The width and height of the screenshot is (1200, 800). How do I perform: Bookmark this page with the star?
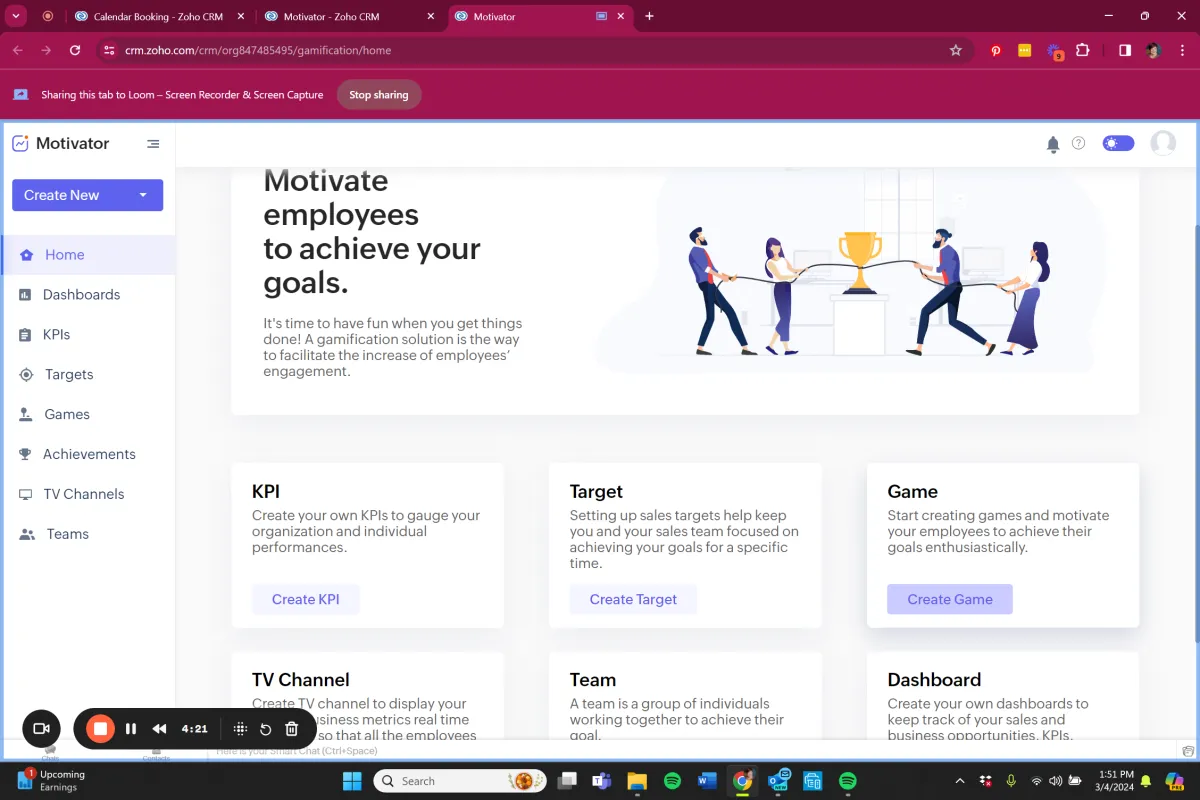955,50
